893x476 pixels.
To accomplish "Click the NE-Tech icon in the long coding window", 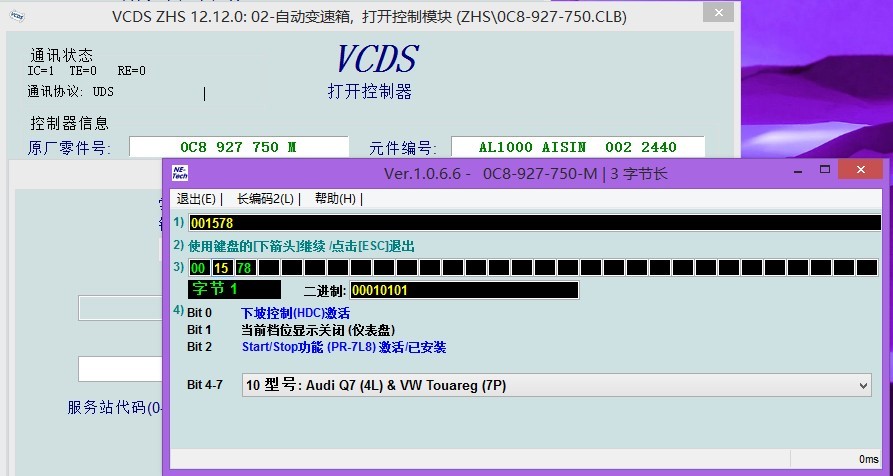I will (179, 173).
